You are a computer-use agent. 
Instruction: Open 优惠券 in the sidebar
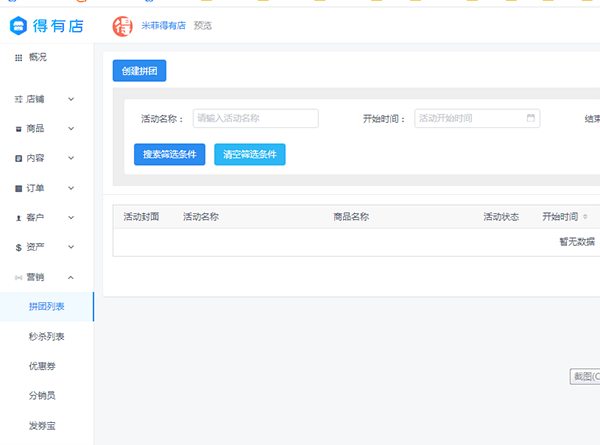[42, 366]
